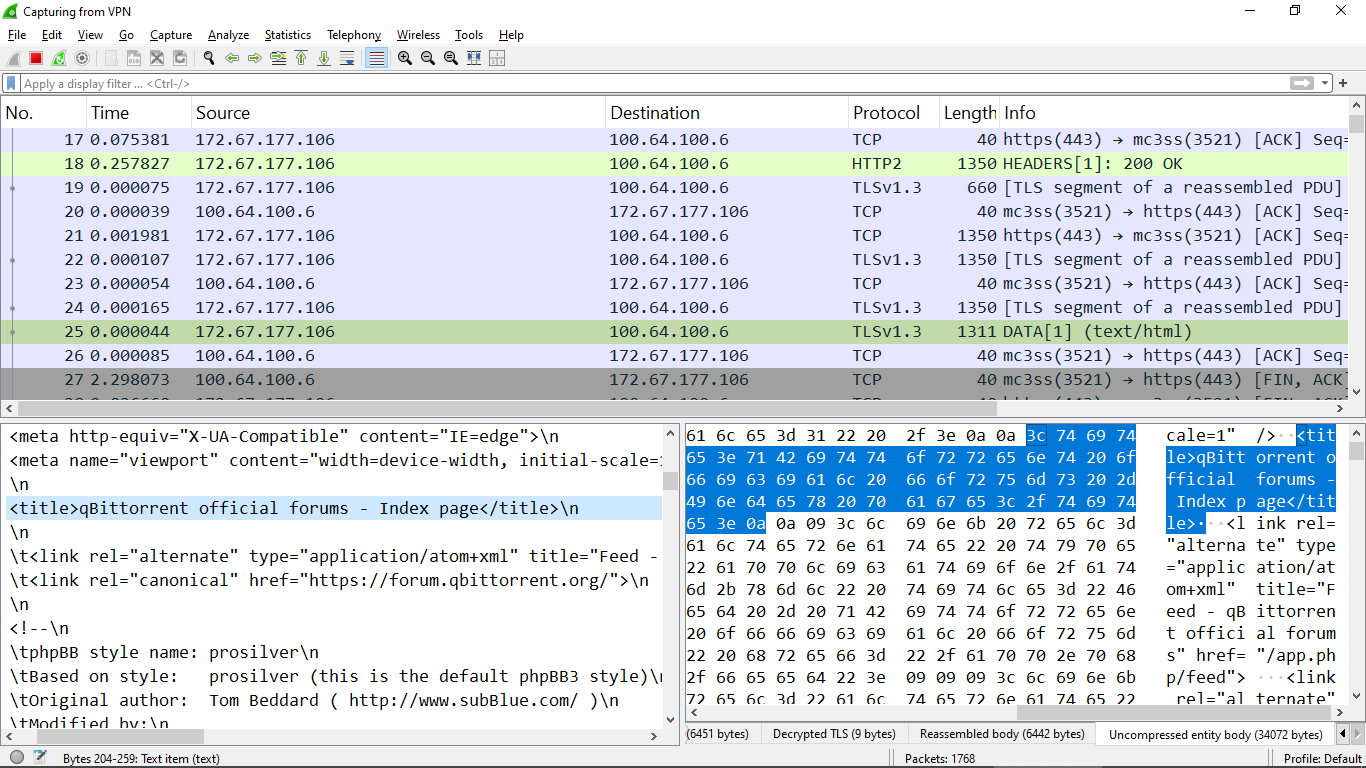Open the display filter bookmark menu
1366x768 pixels.
coord(11,84)
